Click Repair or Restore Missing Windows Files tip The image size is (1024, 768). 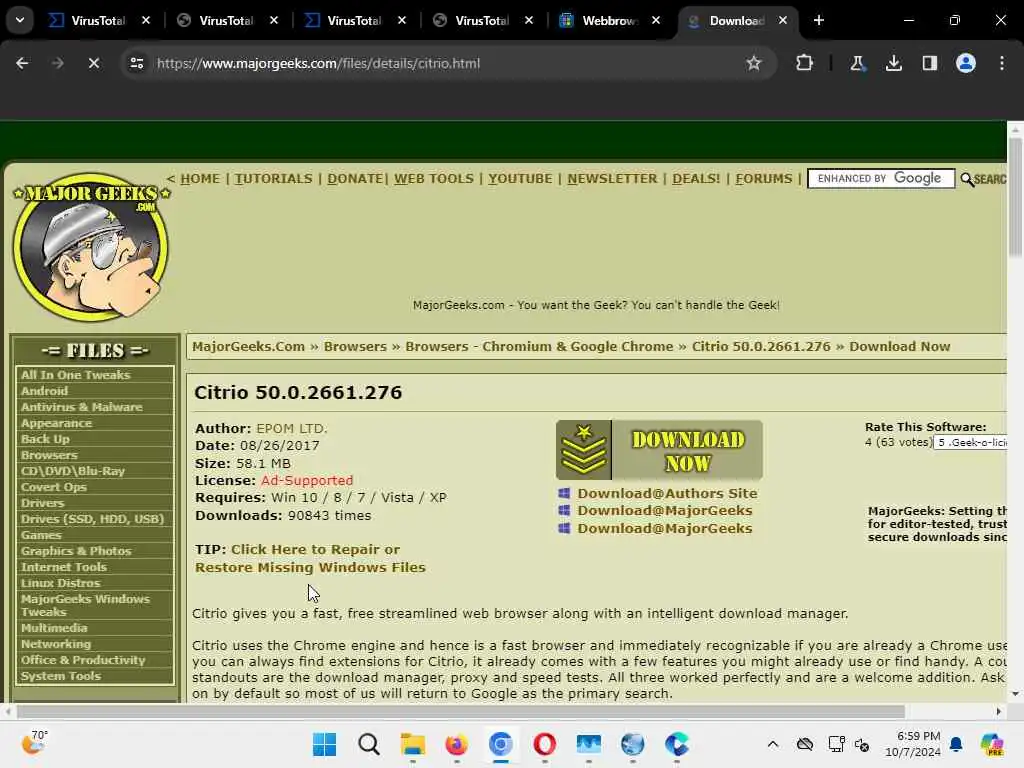[310, 558]
